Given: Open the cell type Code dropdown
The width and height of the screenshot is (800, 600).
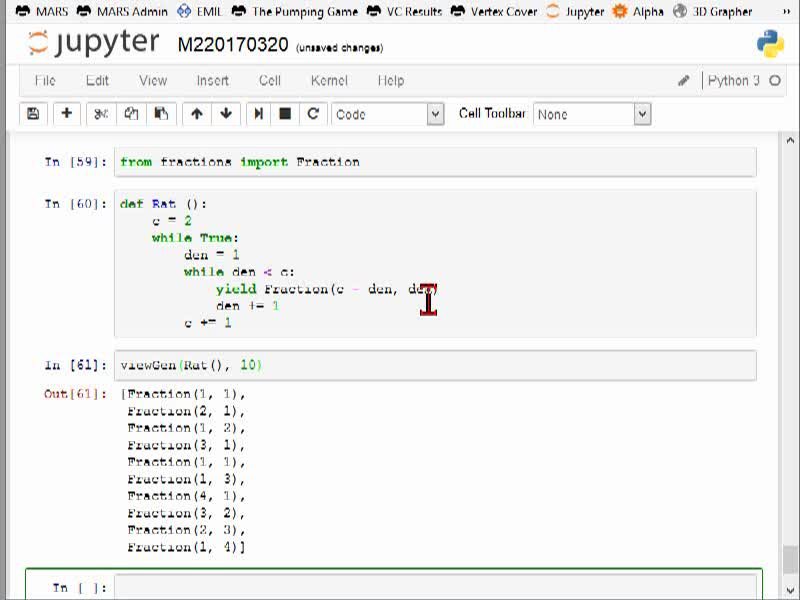Looking at the screenshot, I should click(388, 114).
